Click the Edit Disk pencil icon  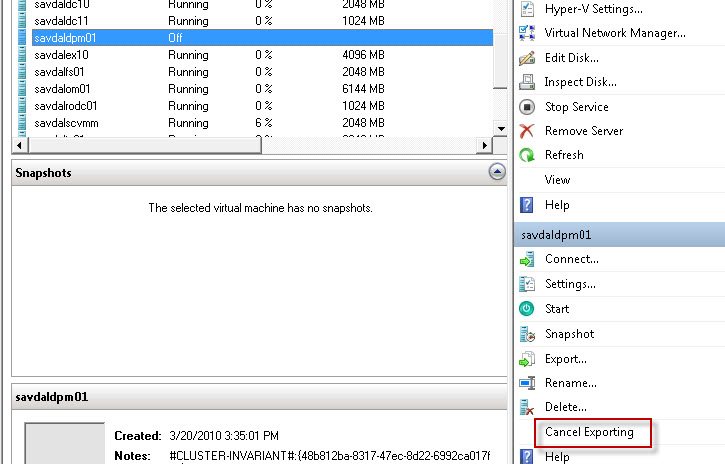click(527, 58)
